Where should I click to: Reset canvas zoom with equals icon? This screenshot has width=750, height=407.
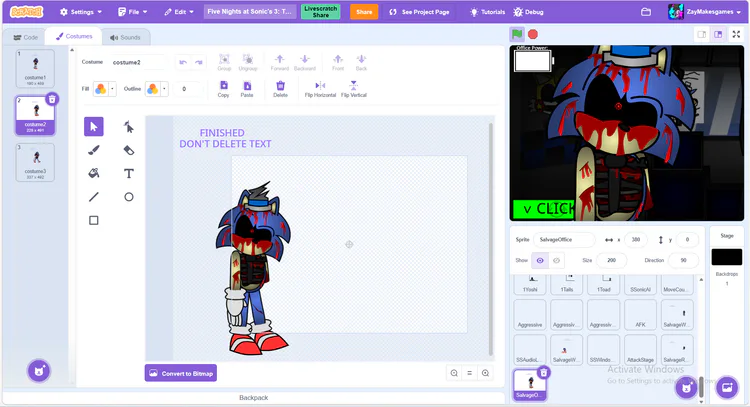pyautogui.click(x=469, y=373)
